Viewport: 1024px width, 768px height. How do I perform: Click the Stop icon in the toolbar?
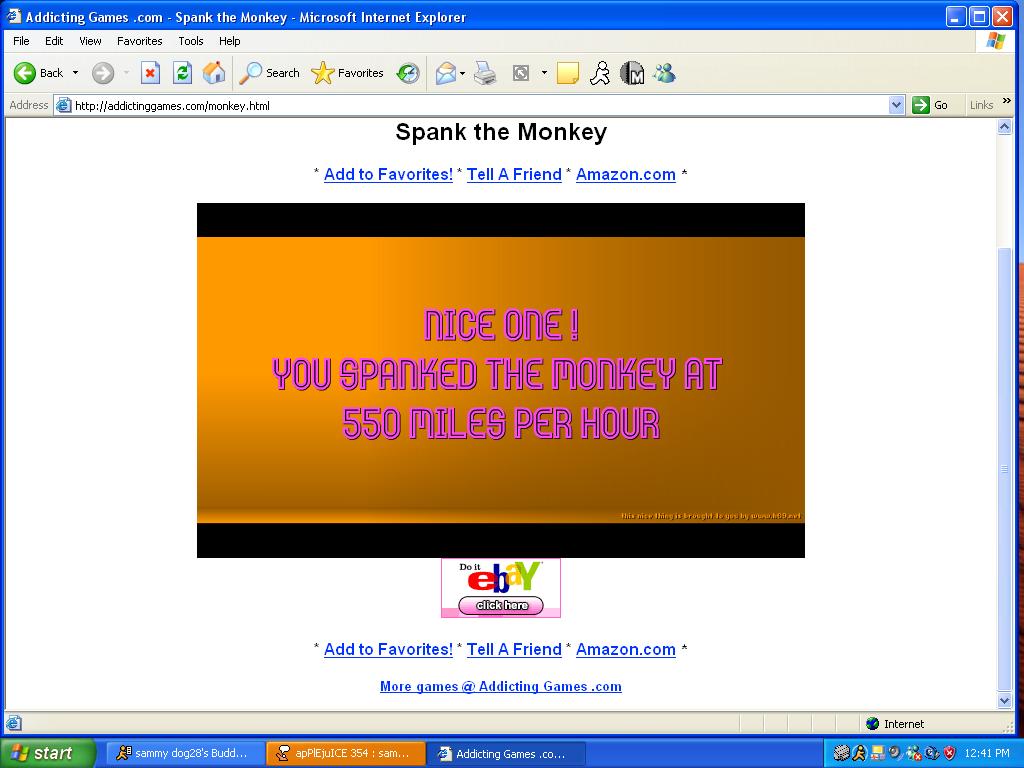tap(150, 73)
